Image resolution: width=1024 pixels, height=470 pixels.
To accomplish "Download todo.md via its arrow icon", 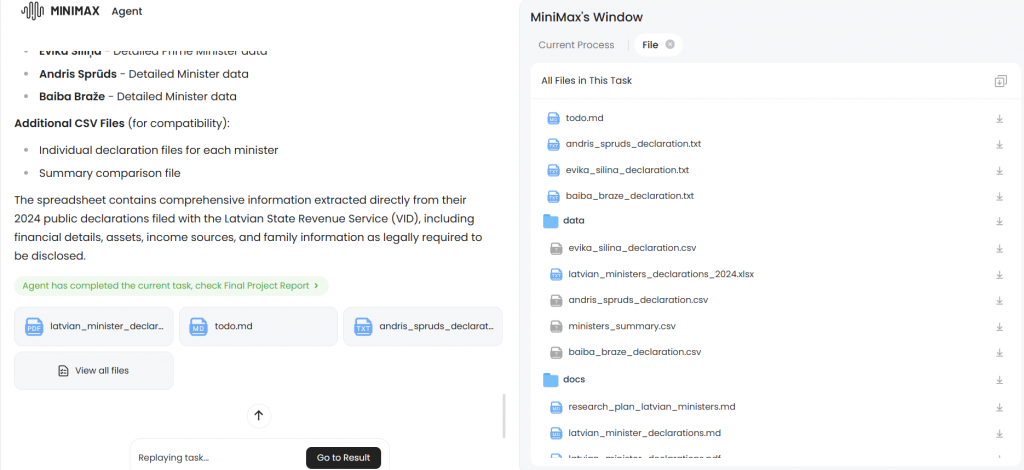I will tap(999, 119).
